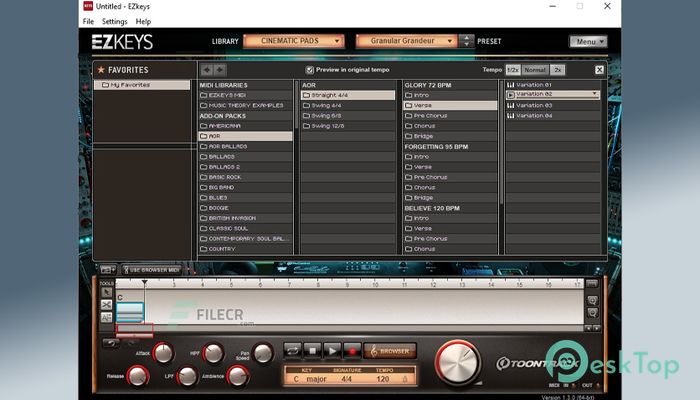Click the Release knob
700x400 pixels.
138,376
